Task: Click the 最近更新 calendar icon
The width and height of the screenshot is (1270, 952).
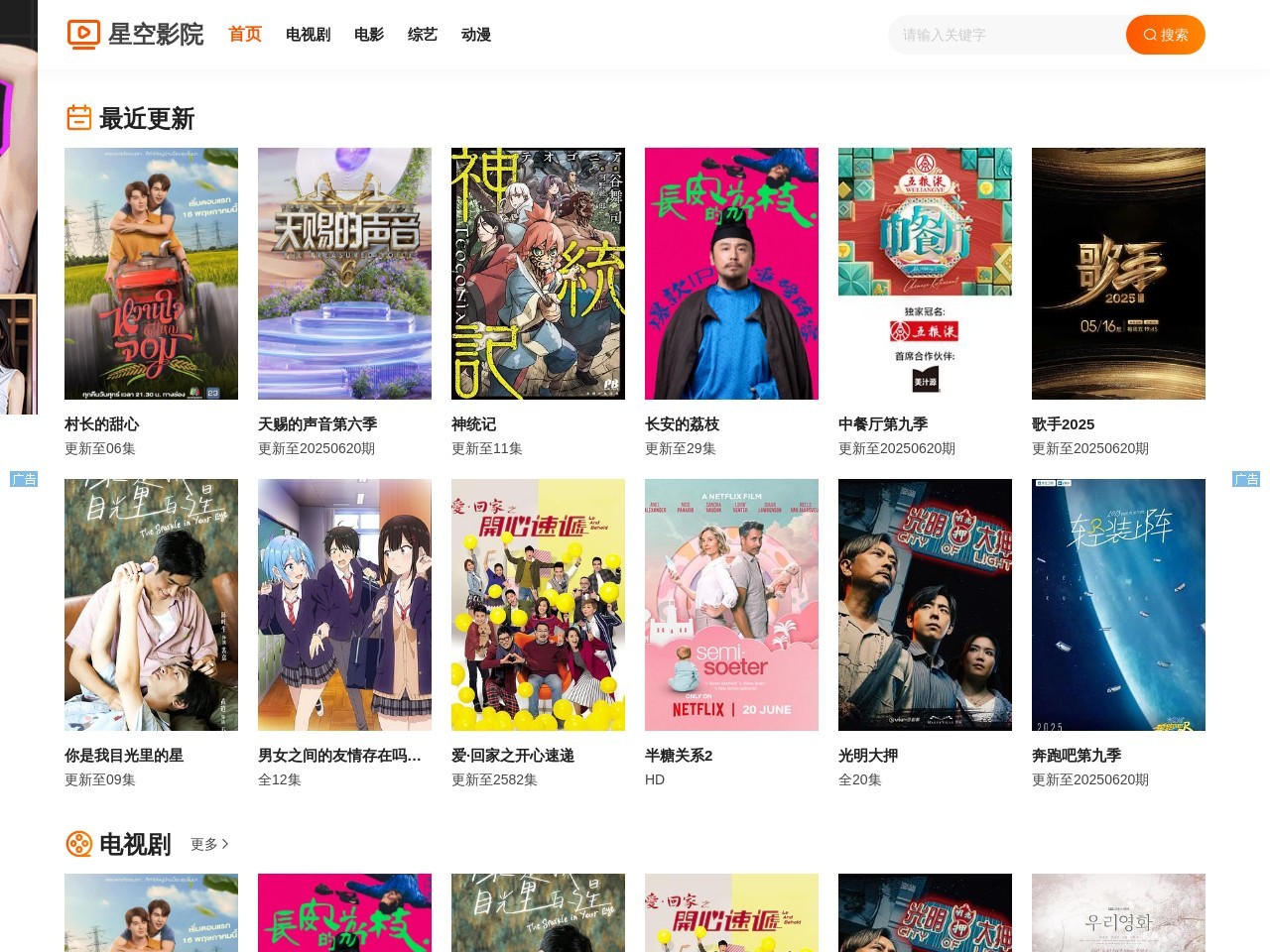Action: click(x=79, y=118)
